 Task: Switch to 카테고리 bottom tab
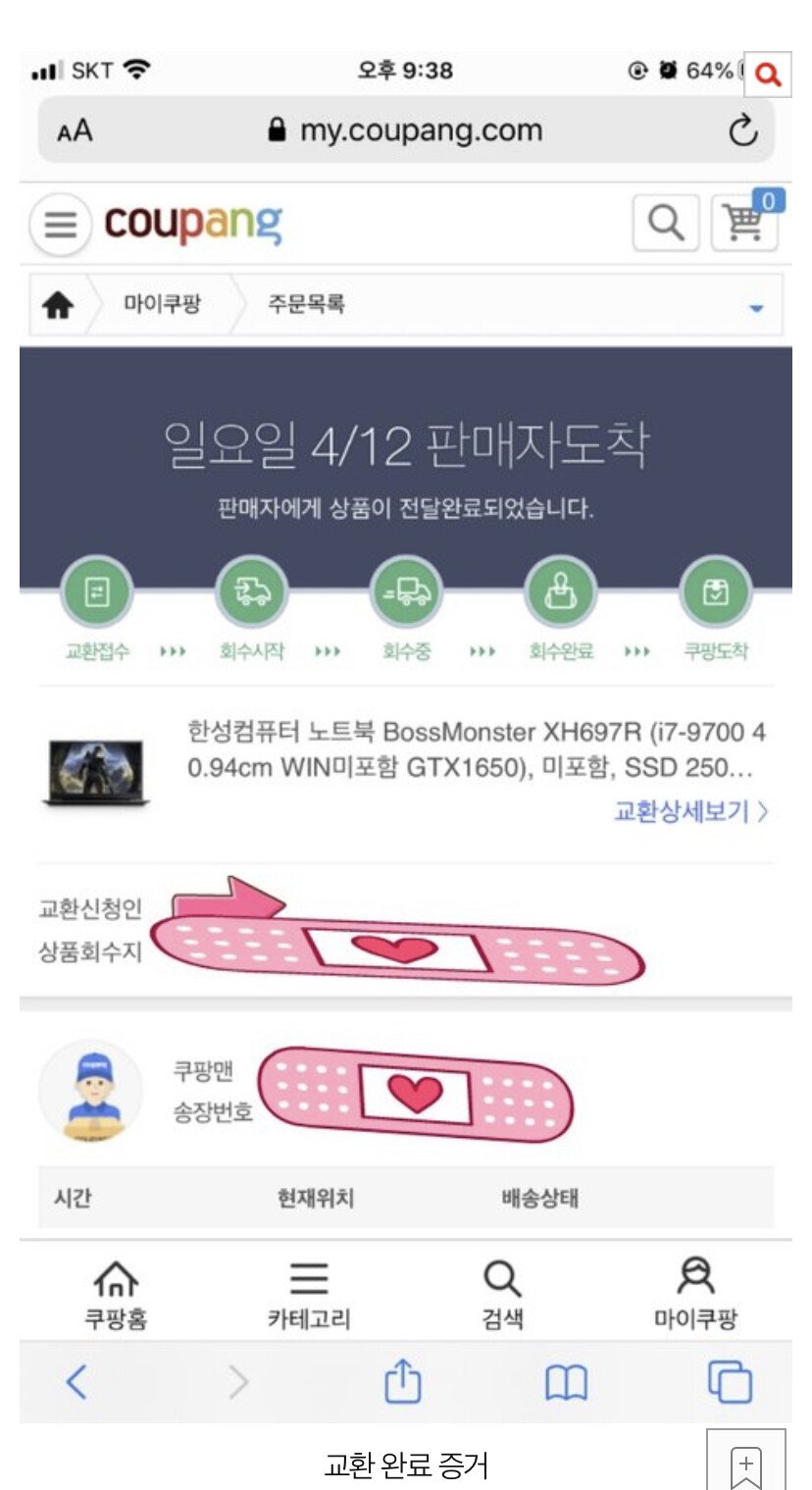coord(309,1295)
